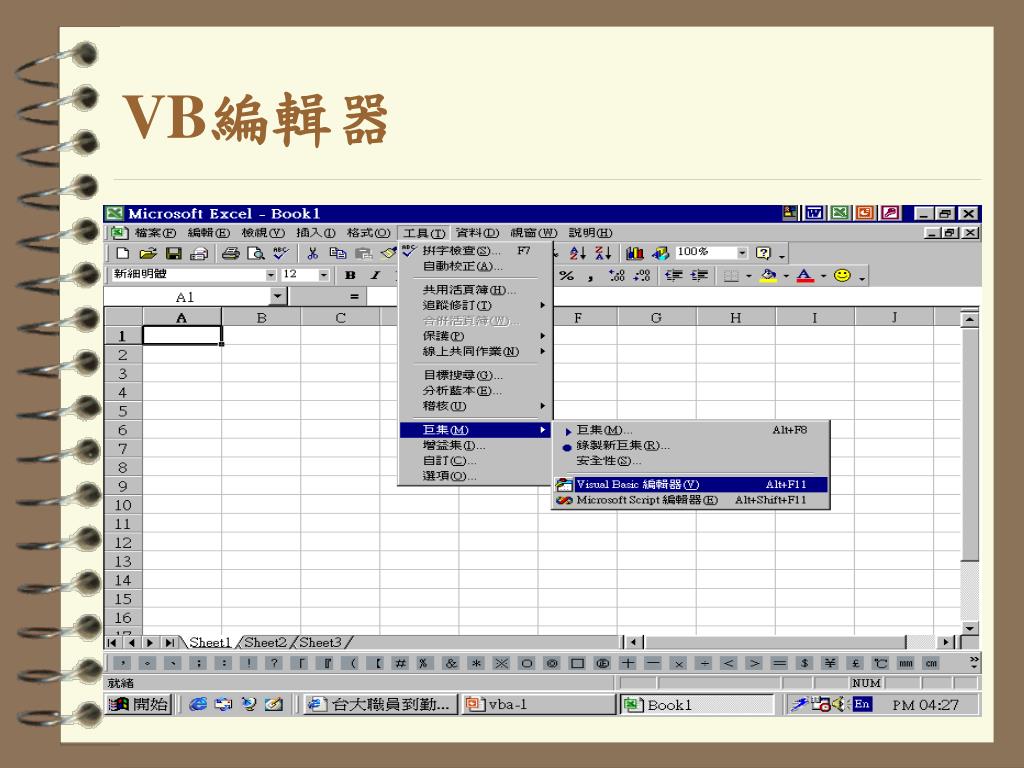Toggle Bold formatting
The image size is (1024, 768).
350,276
